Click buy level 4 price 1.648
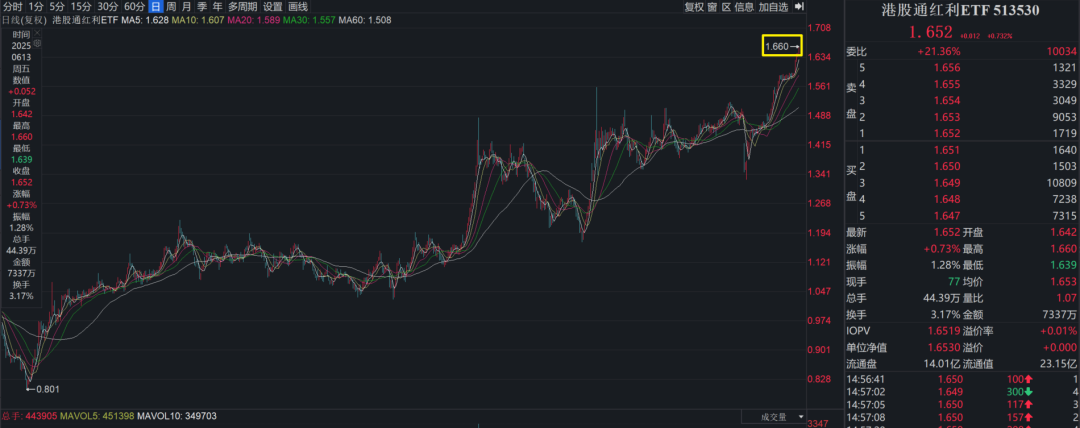Viewport: 1080px width, 428px height. [x=948, y=200]
